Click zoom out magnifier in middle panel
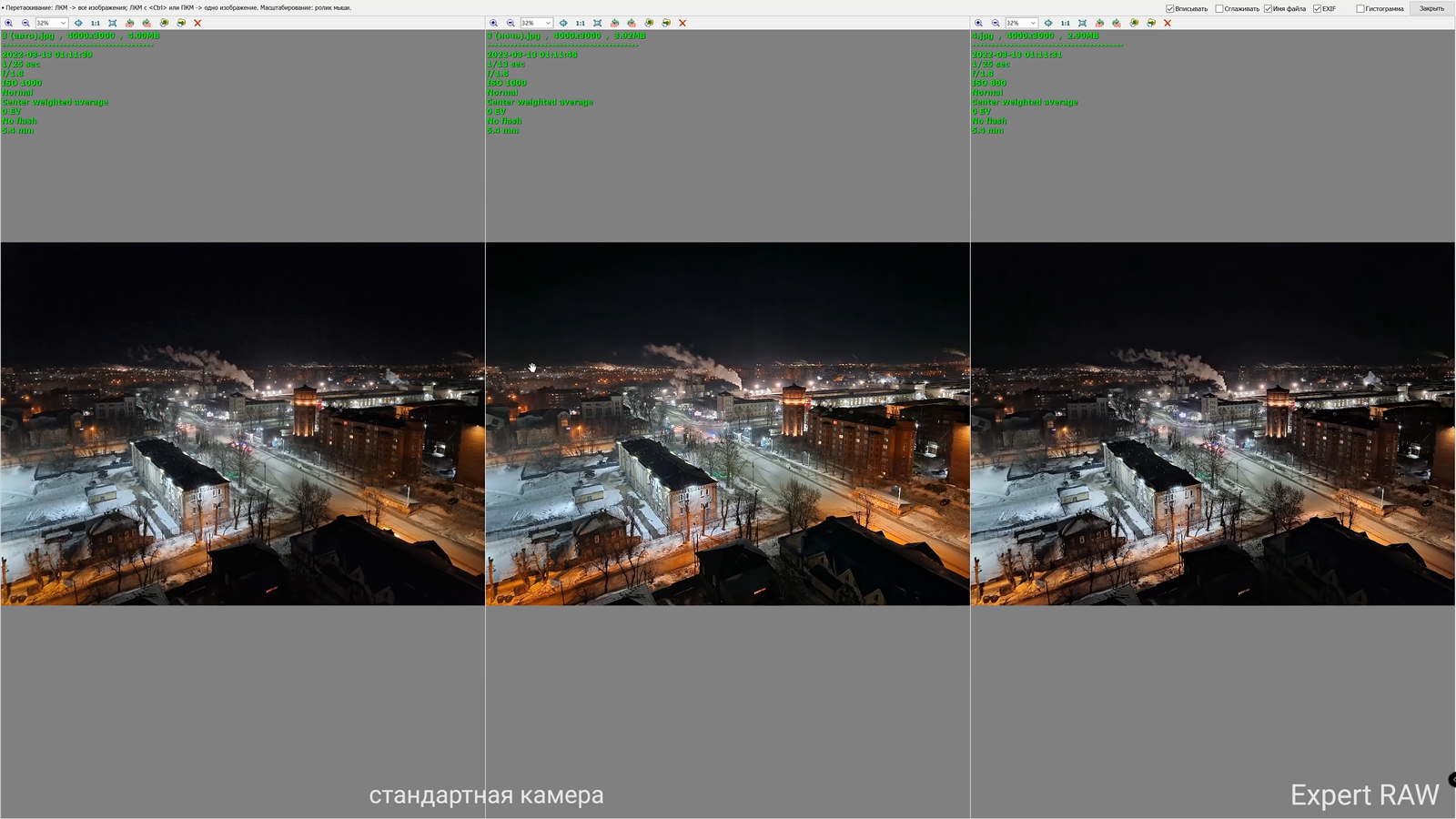The height and width of the screenshot is (819, 1456). [x=511, y=23]
